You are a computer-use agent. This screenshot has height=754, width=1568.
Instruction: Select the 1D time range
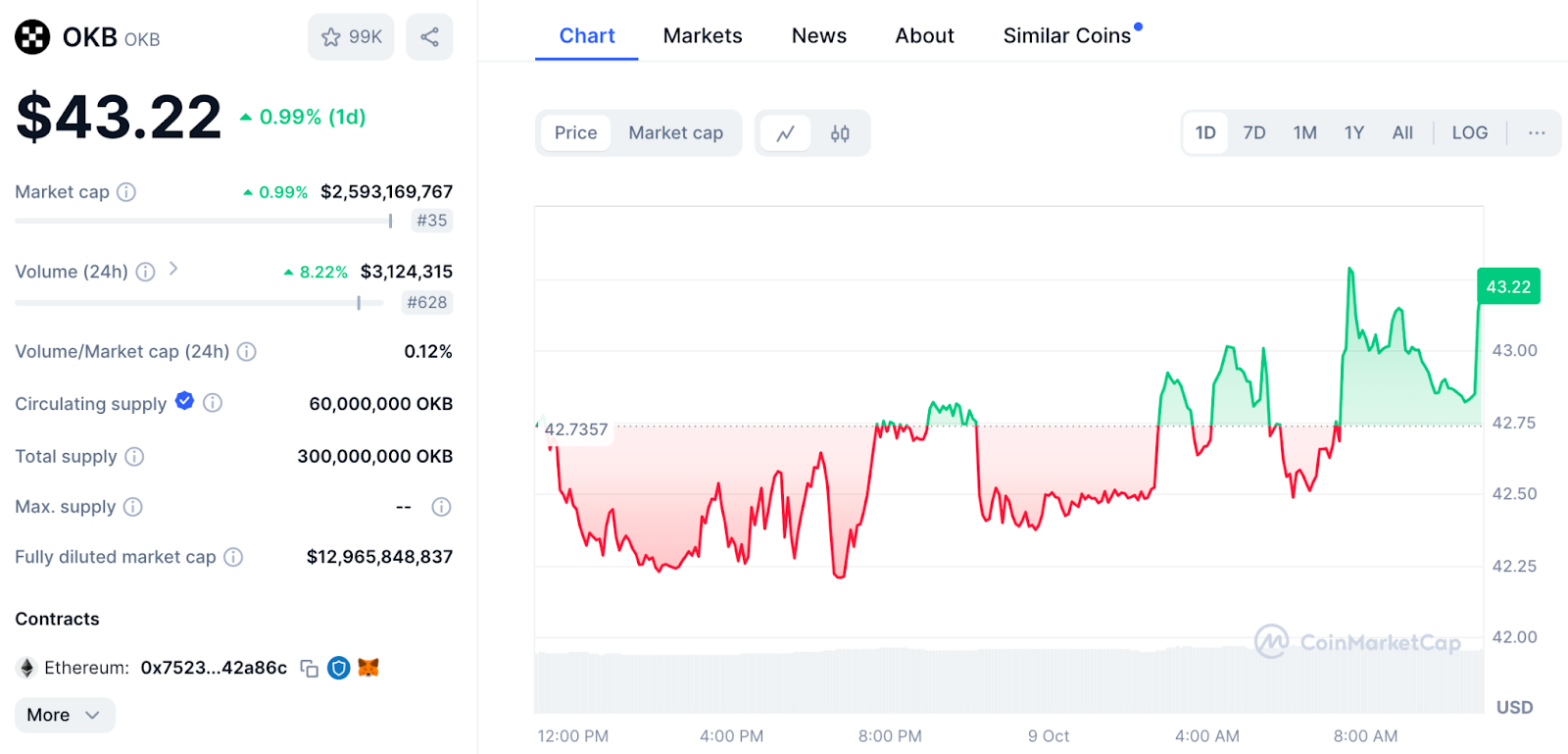point(1205,133)
